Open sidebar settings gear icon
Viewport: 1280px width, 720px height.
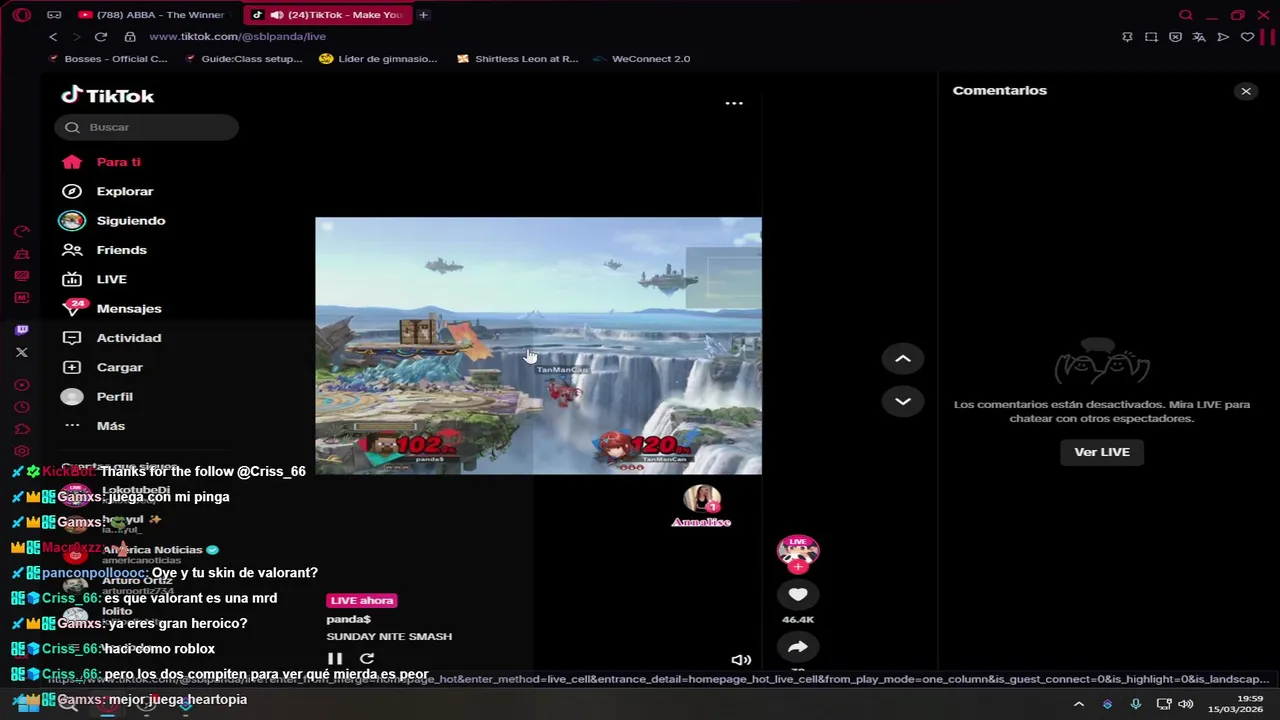point(22,451)
